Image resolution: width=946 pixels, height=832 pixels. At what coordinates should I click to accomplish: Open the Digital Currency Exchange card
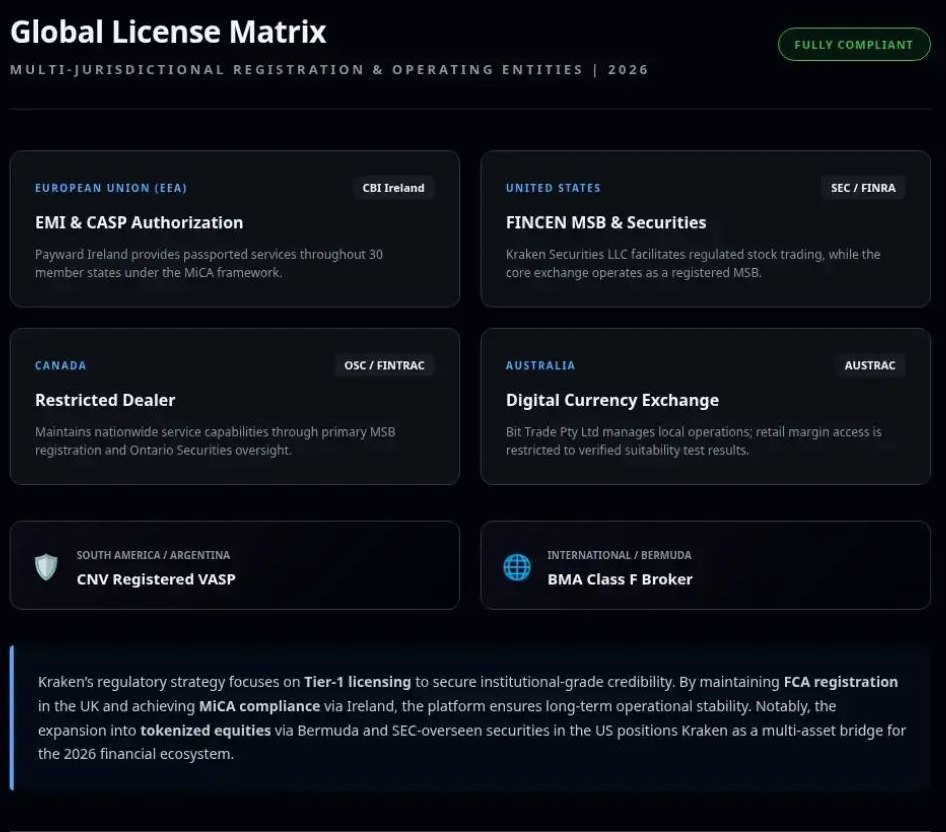(613, 400)
